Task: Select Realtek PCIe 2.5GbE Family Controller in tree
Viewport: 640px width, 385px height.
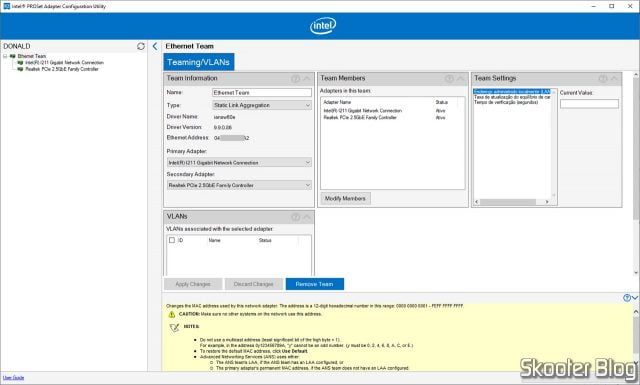Action: coord(62,69)
